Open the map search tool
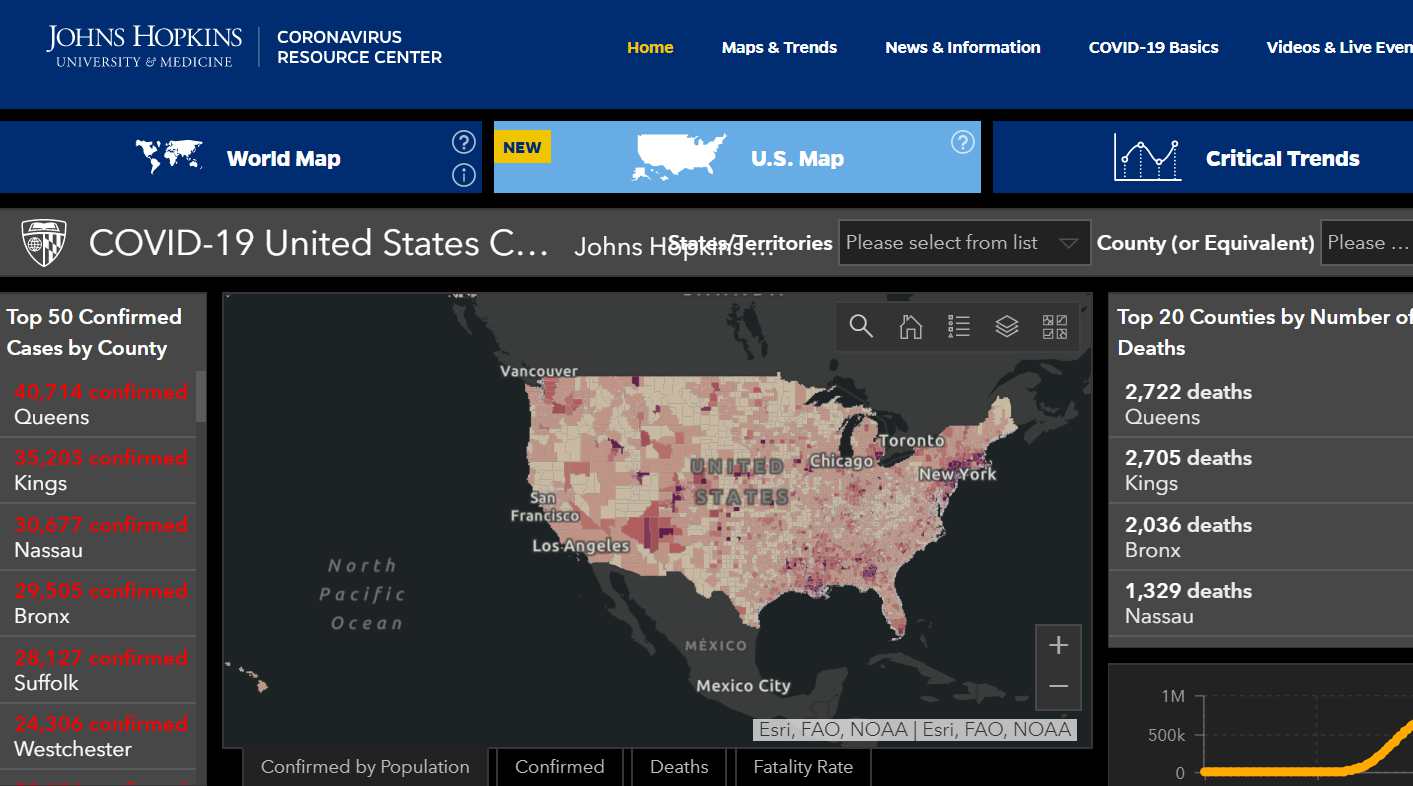The height and width of the screenshot is (786, 1413). pos(861,326)
